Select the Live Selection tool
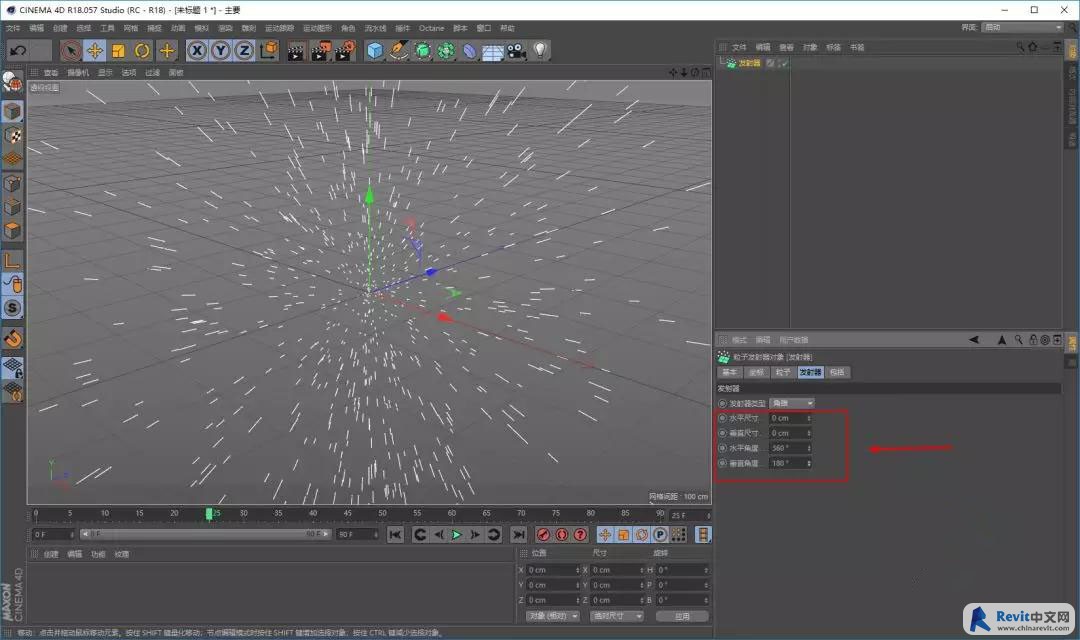Viewport: 1080px width, 640px height. pyautogui.click(x=70, y=50)
